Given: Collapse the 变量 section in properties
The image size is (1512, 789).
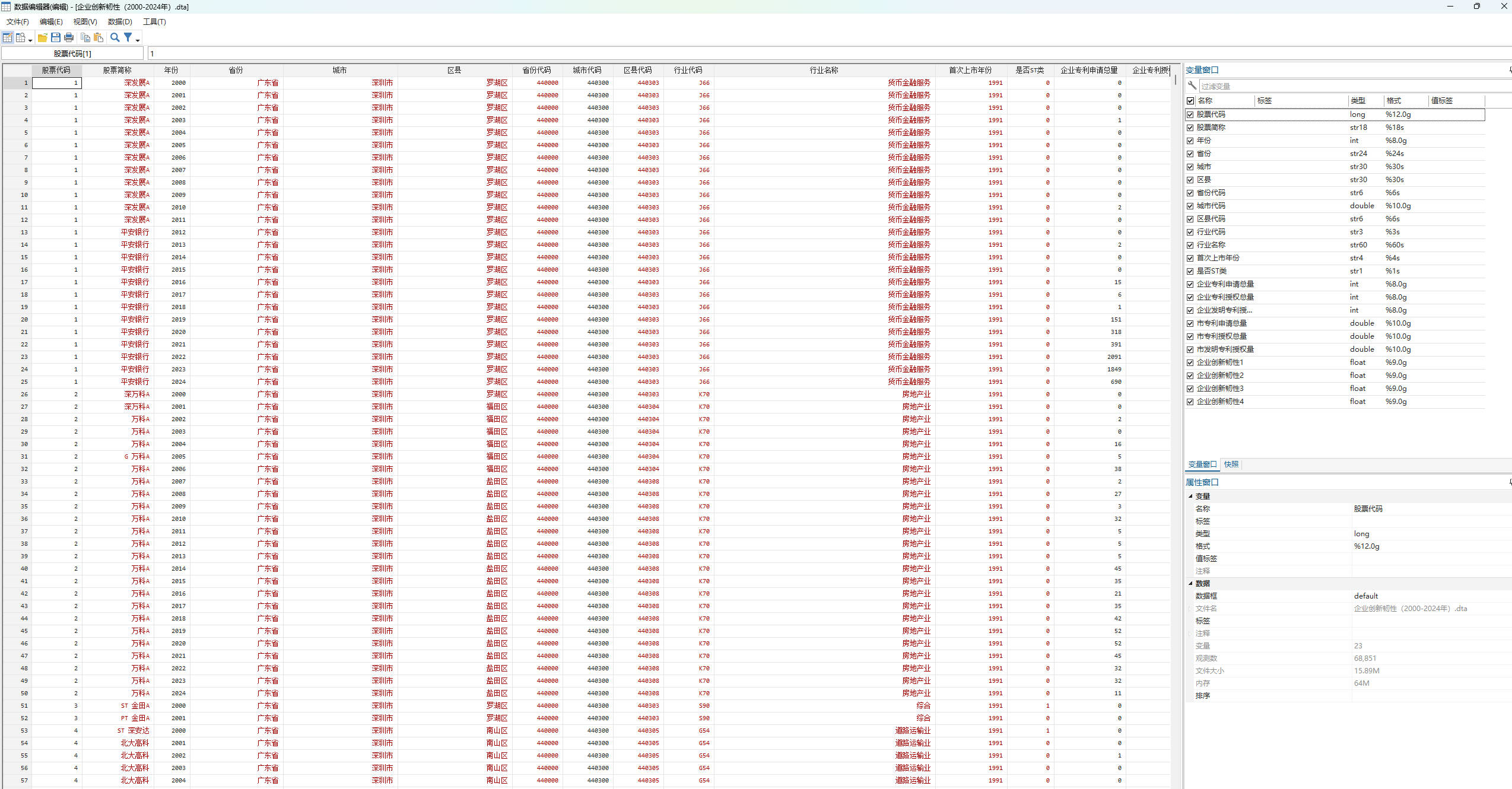Looking at the screenshot, I should pos(1190,496).
